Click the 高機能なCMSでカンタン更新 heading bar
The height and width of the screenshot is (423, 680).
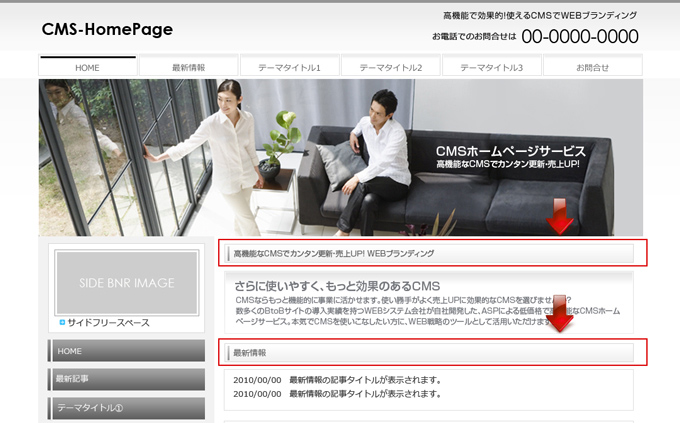(x=430, y=254)
